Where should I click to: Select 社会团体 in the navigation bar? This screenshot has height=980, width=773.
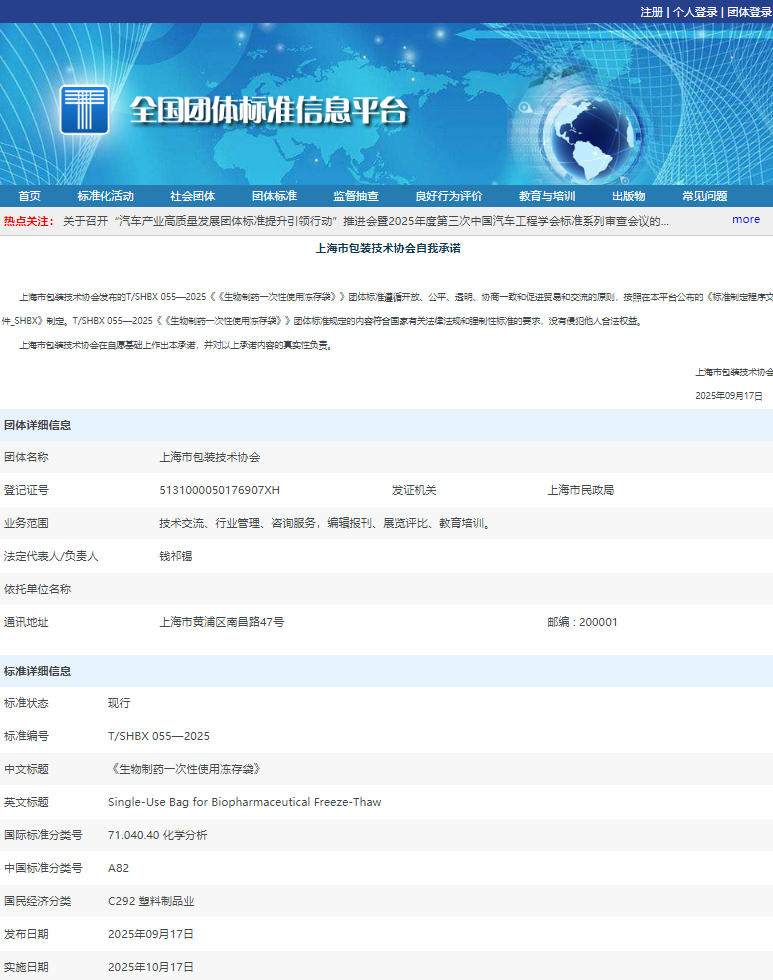192,196
